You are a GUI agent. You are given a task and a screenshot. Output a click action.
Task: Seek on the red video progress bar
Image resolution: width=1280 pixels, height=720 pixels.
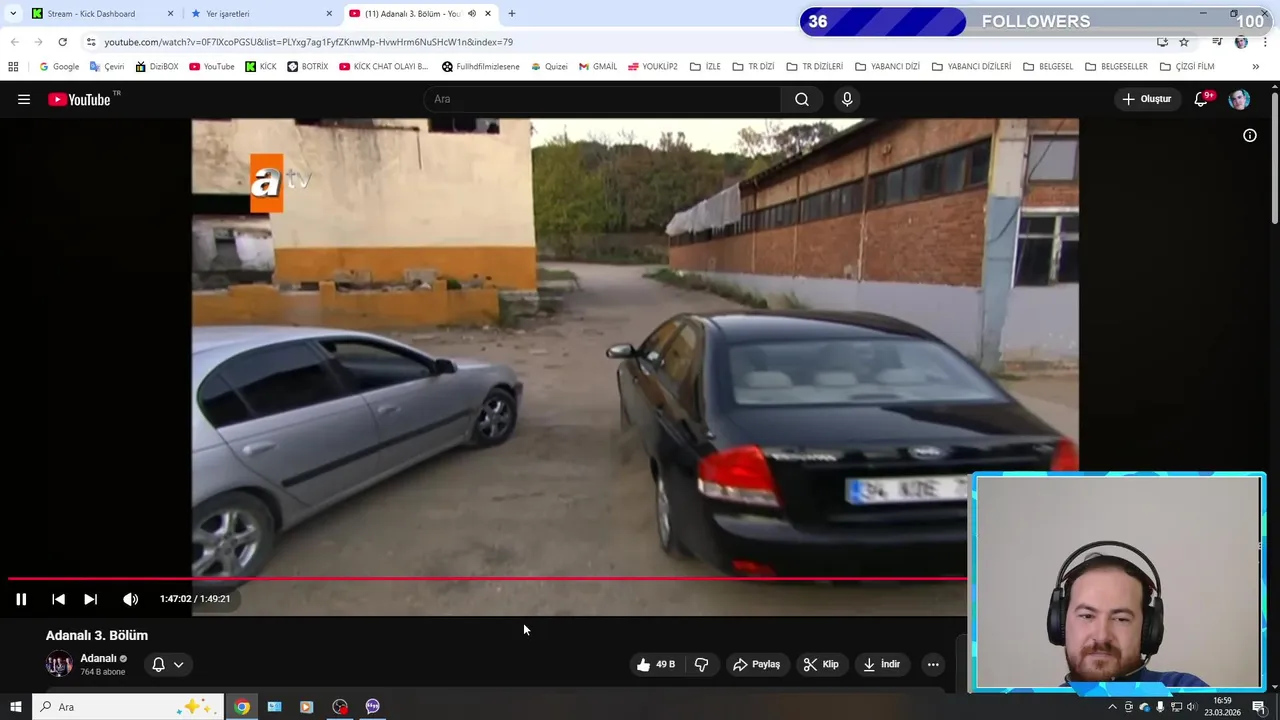[488, 578]
